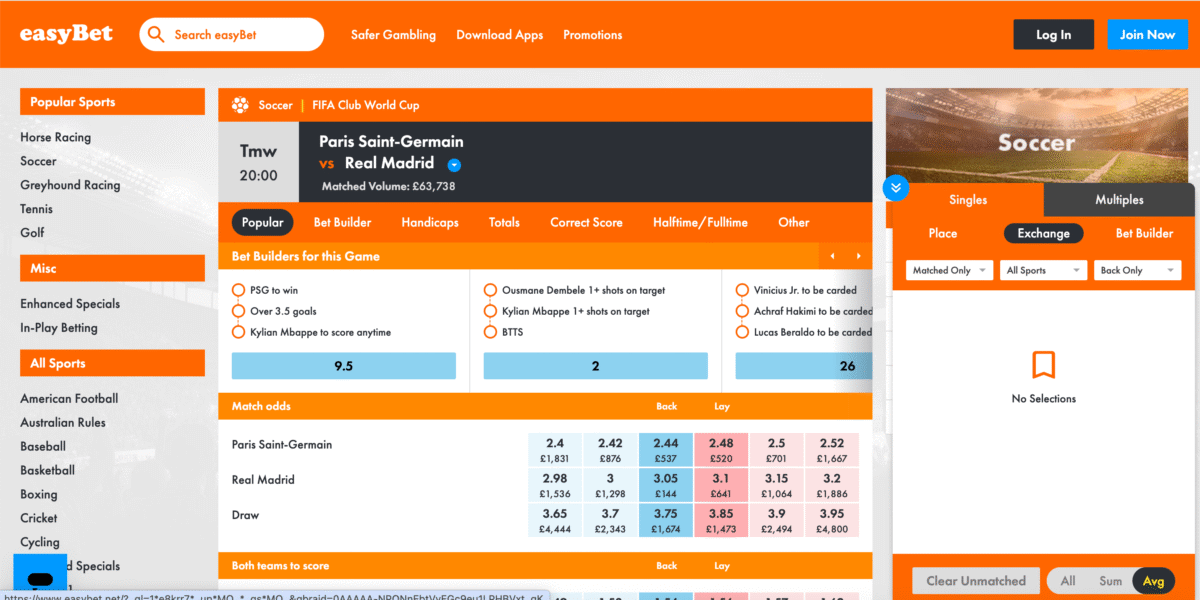
Task: Click the right arrow of Bet Builders carousel
Action: tap(858, 257)
